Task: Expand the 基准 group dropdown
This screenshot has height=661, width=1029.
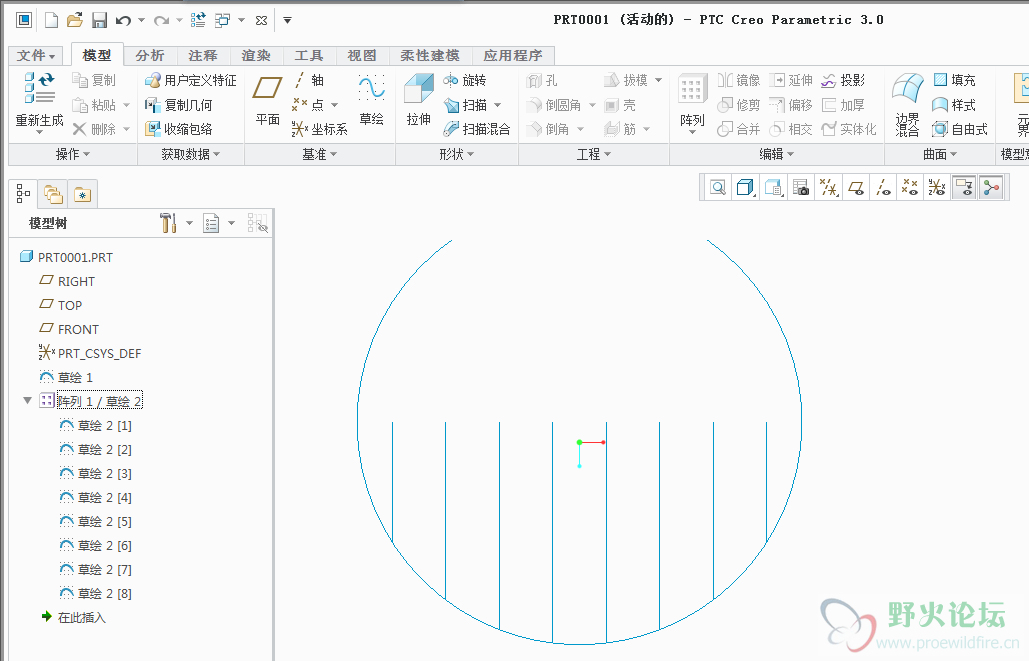Action: (x=320, y=154)
